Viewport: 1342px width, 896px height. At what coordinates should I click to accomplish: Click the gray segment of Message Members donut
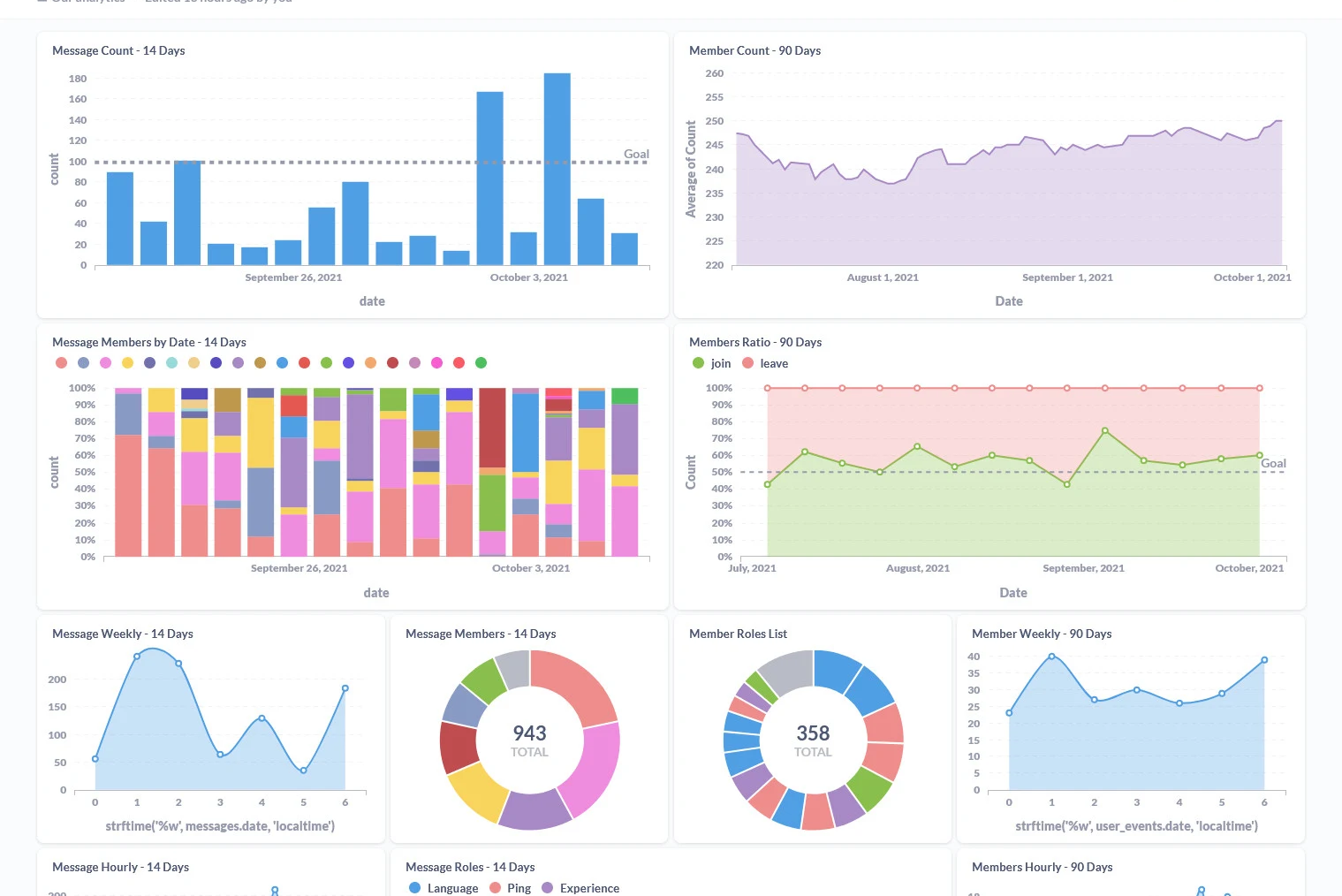[513, 669]
